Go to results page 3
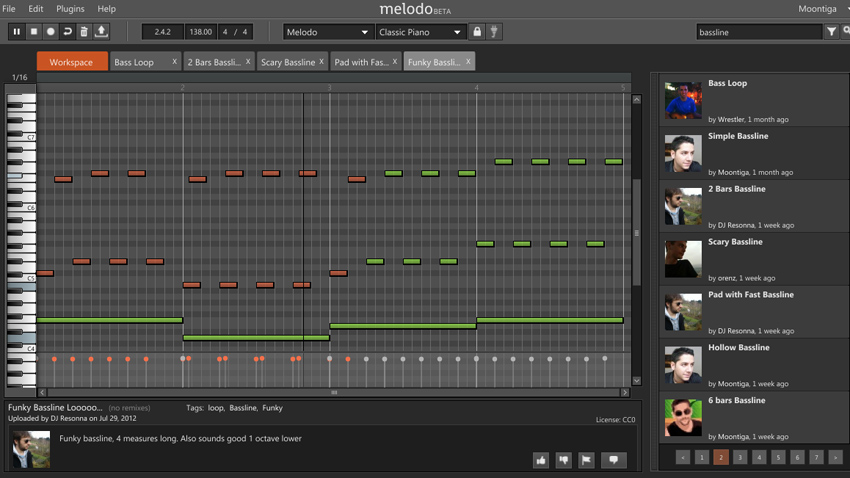Screen dimensions: 850x478 pyautogui.click(x=740, y=457)
